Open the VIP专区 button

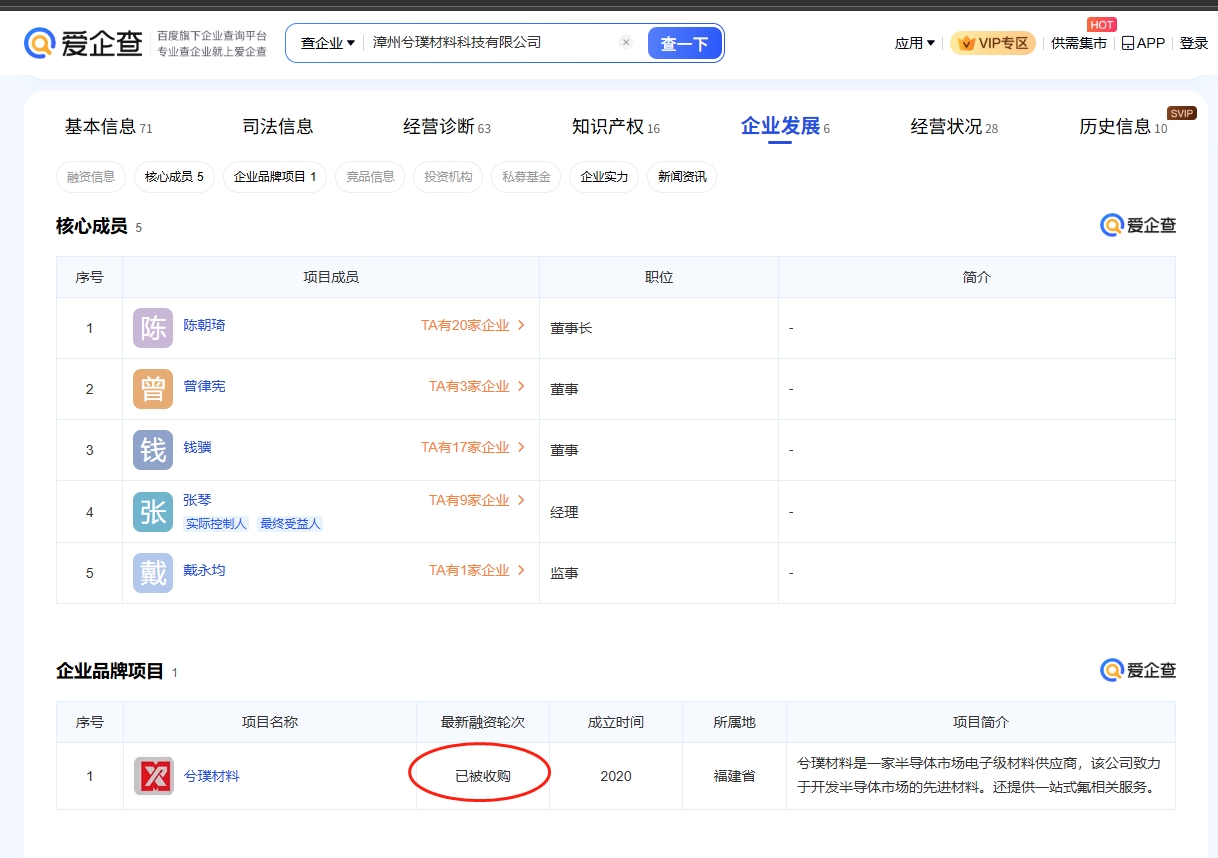[993, 43]
